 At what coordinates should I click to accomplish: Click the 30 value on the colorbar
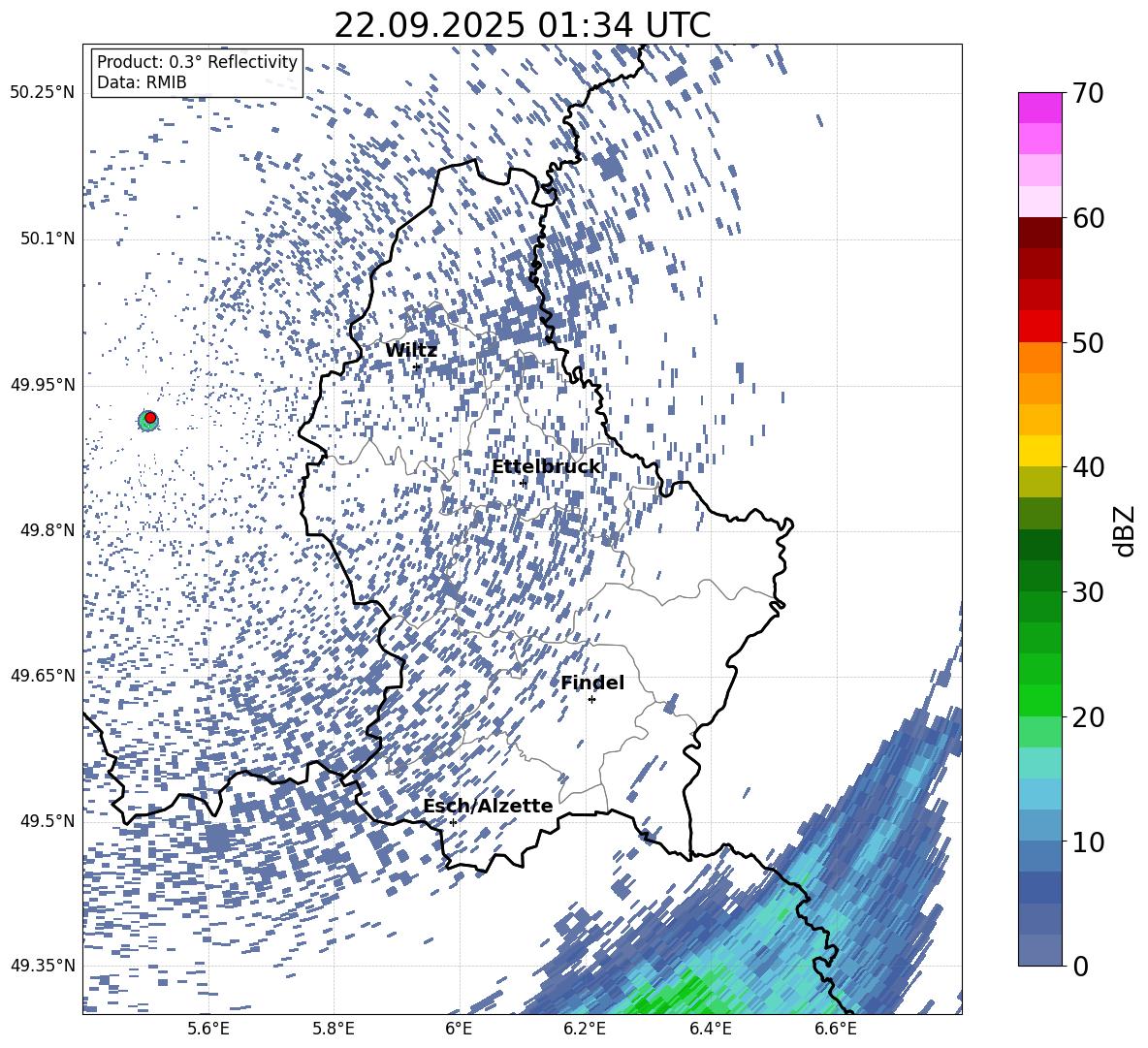coord(1087,592)
